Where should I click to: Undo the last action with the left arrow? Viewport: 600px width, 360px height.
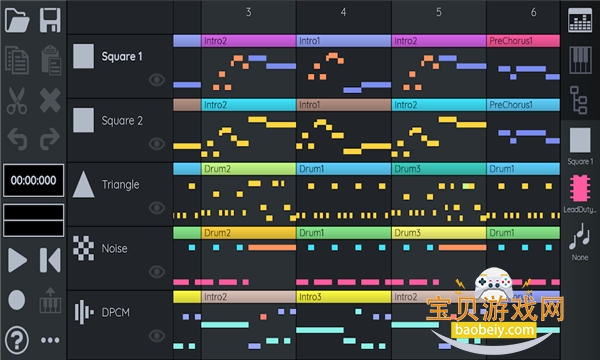[17, 138]
